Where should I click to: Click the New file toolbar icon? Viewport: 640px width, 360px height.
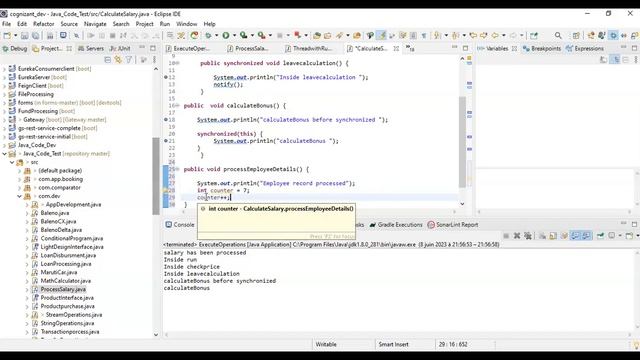coord(7,36)
